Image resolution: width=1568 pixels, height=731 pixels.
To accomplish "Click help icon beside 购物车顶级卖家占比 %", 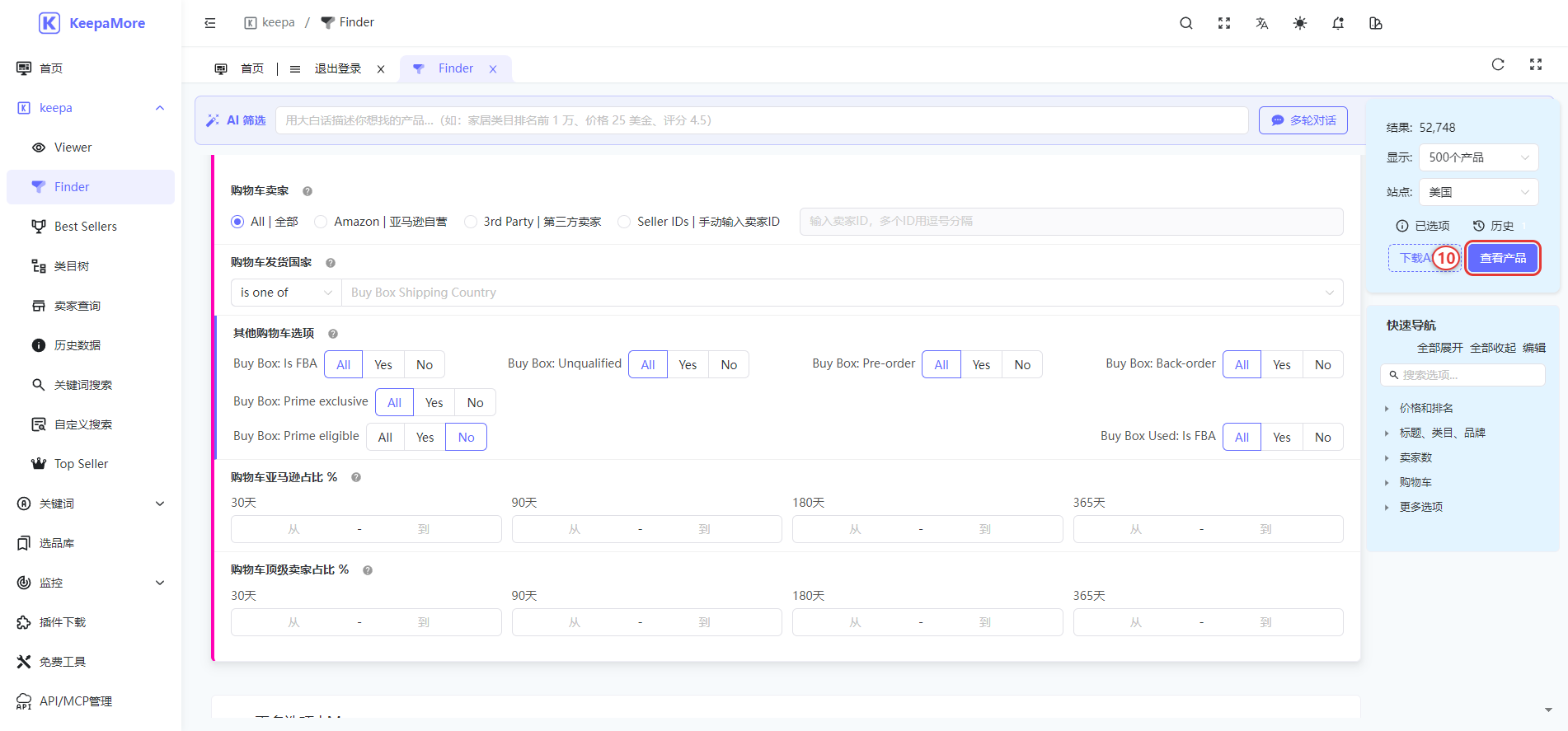I will (x=368, y=570).
